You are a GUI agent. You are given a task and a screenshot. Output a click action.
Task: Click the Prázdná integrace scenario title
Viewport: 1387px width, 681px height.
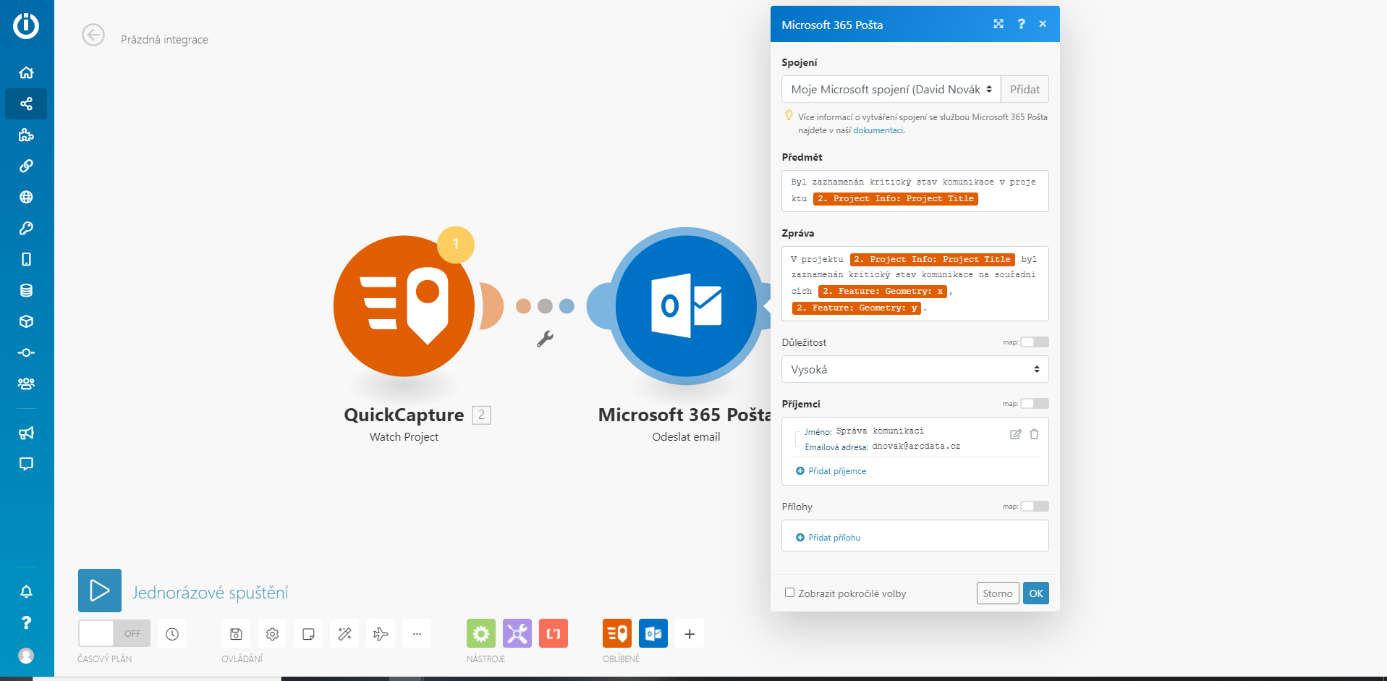pyautogui.click(x=165, y=40)
